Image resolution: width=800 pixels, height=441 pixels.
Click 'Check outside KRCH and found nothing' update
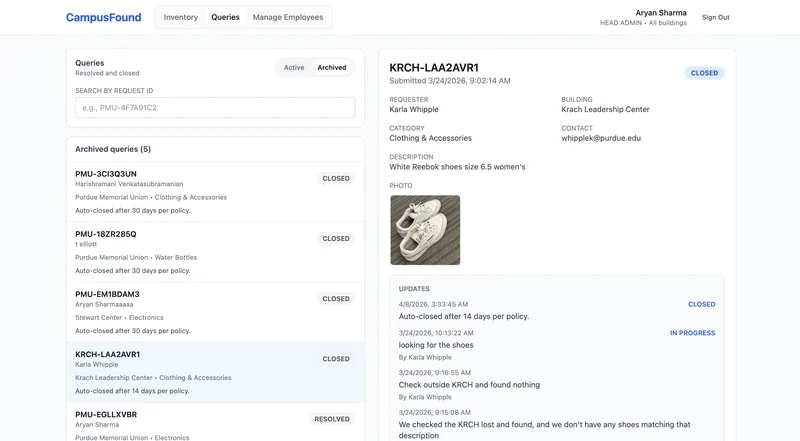click(469, 385)
